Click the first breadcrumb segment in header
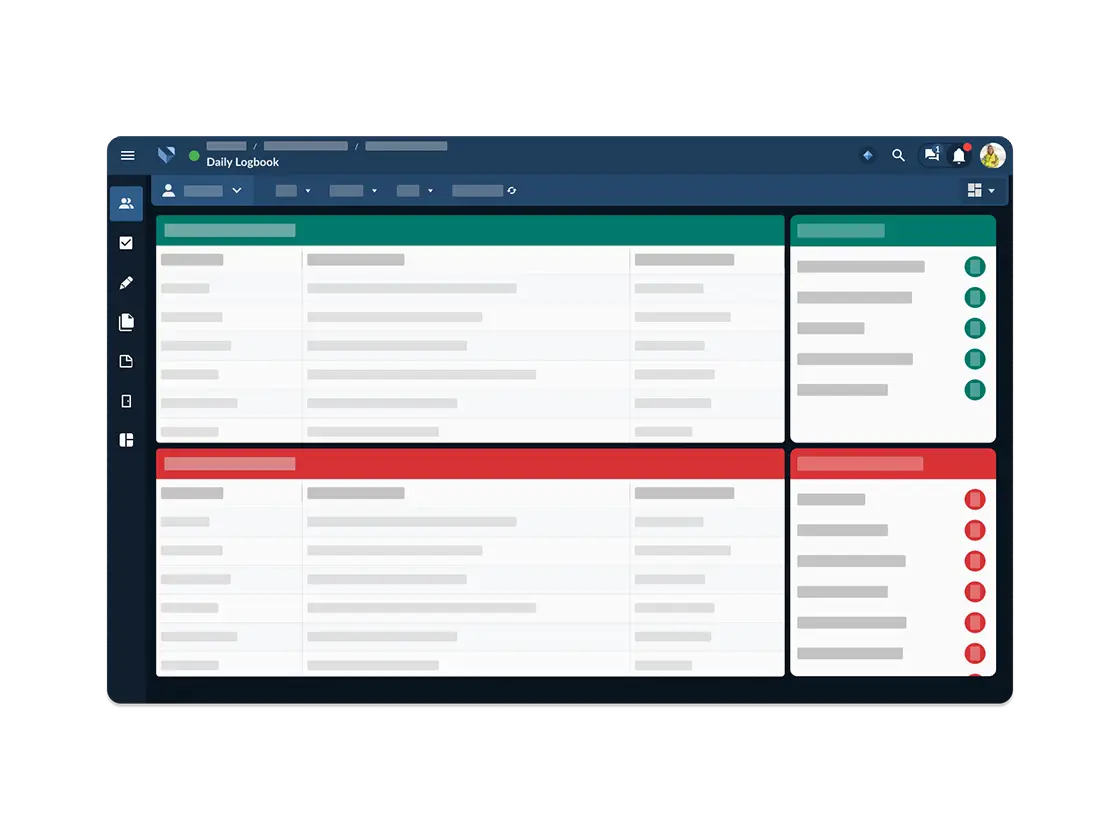 pyautogui.click(x=226, y=146)
